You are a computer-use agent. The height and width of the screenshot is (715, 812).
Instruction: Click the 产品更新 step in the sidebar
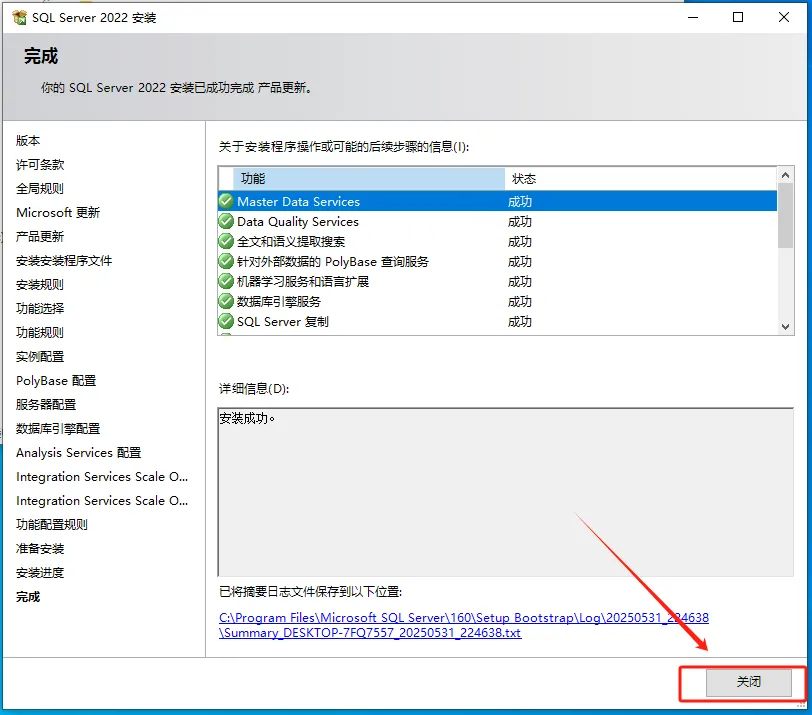click(x=40, y=237)
